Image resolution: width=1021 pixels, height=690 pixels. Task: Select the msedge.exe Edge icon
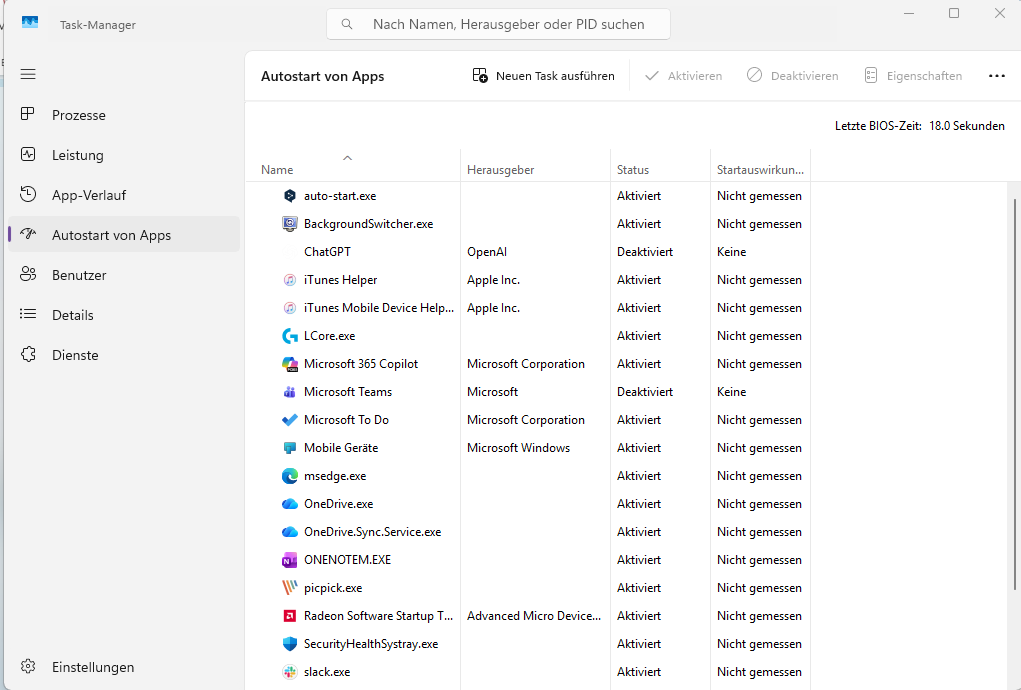[x=288, y=475]
